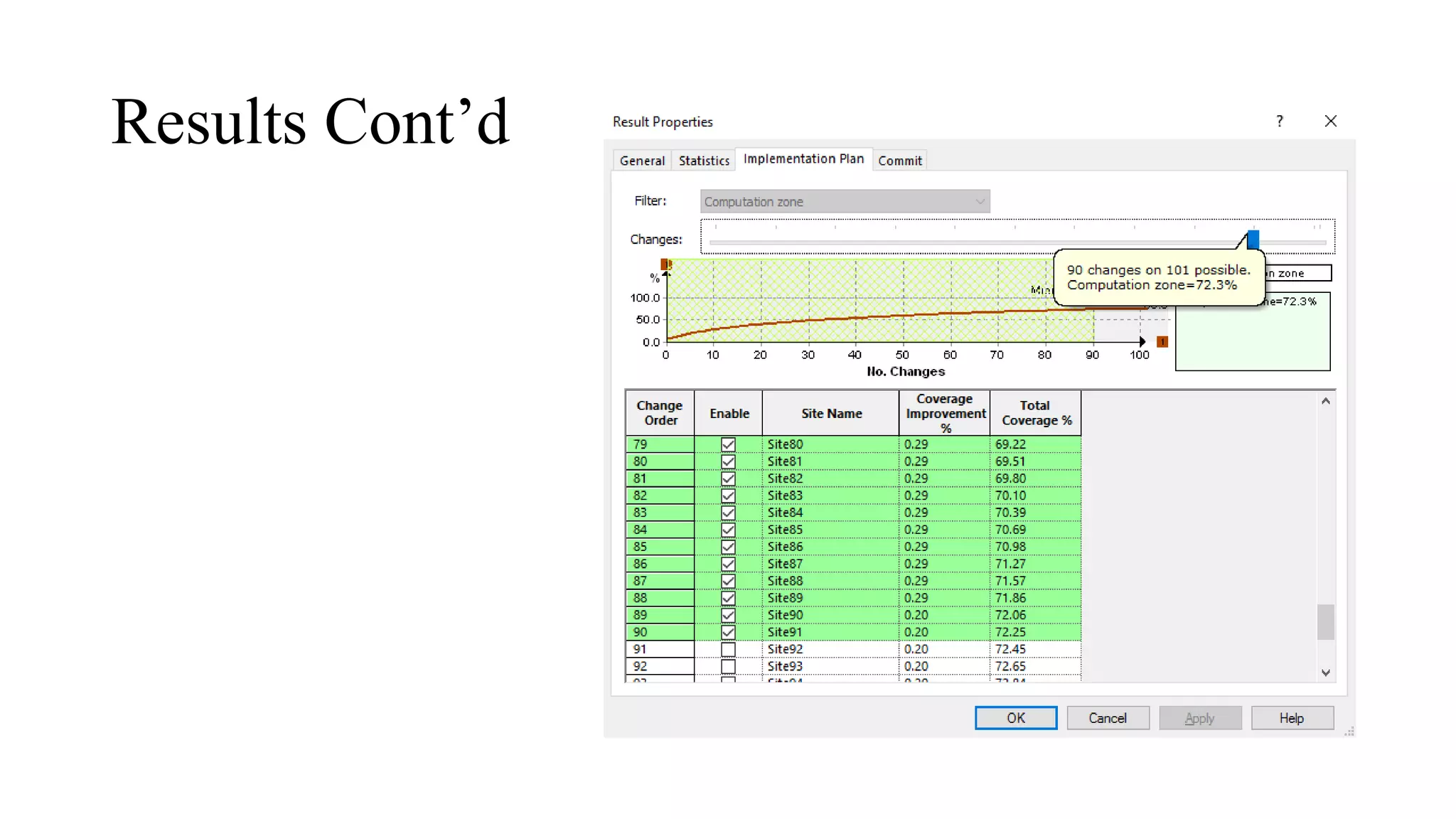Click the table scroll up arrow
1456x819 pixels.
(1325, 402)
